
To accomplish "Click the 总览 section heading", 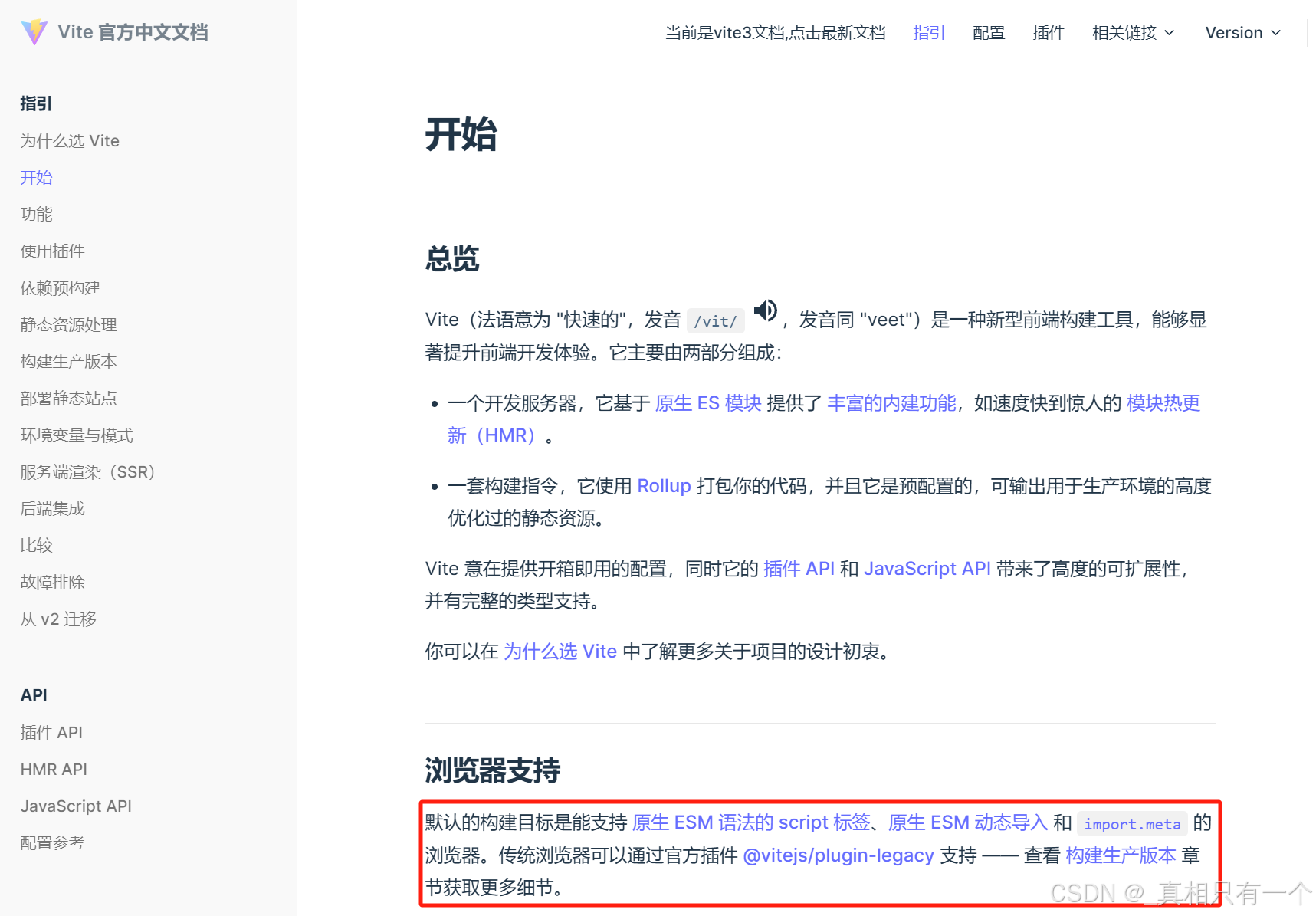I will click(x=452, y=259).
